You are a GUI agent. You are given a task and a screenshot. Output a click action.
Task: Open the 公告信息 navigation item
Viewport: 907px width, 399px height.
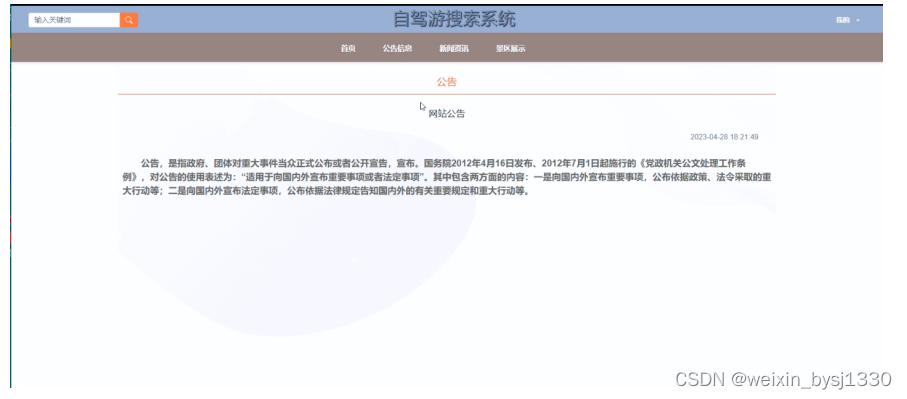(397, 49)
